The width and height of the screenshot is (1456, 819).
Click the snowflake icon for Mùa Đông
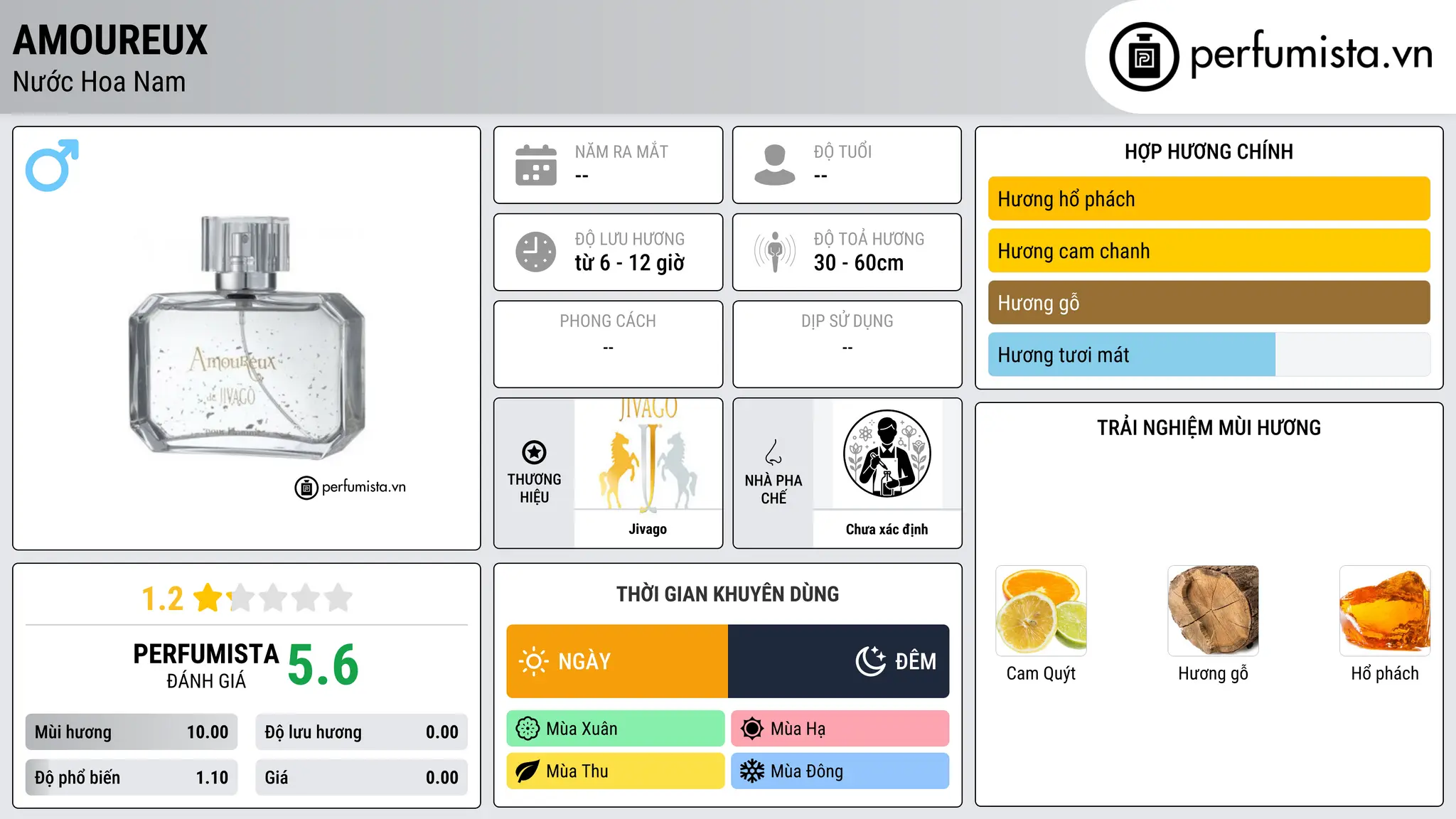[752, 771]
